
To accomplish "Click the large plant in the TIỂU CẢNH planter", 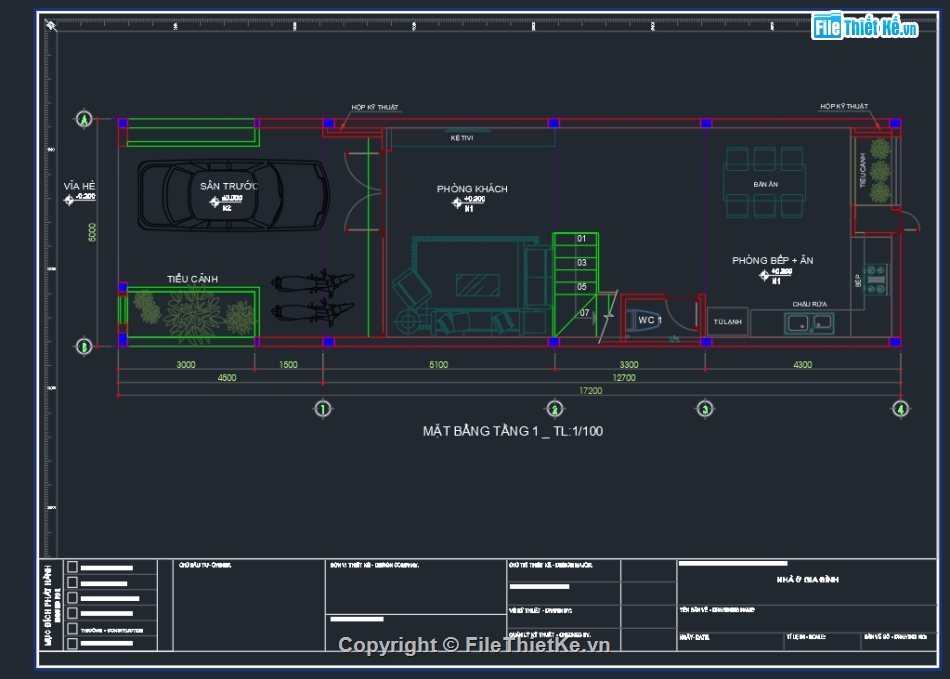I will (193, 315).
